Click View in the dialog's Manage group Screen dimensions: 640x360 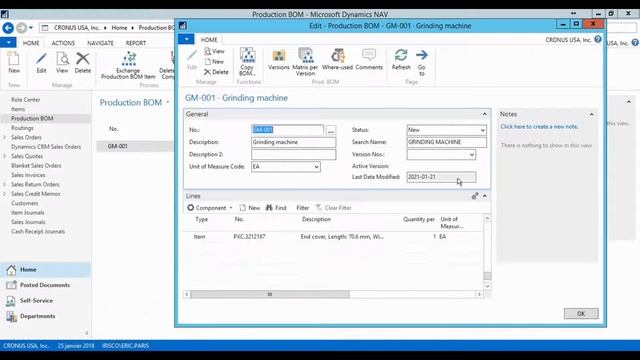214,51
